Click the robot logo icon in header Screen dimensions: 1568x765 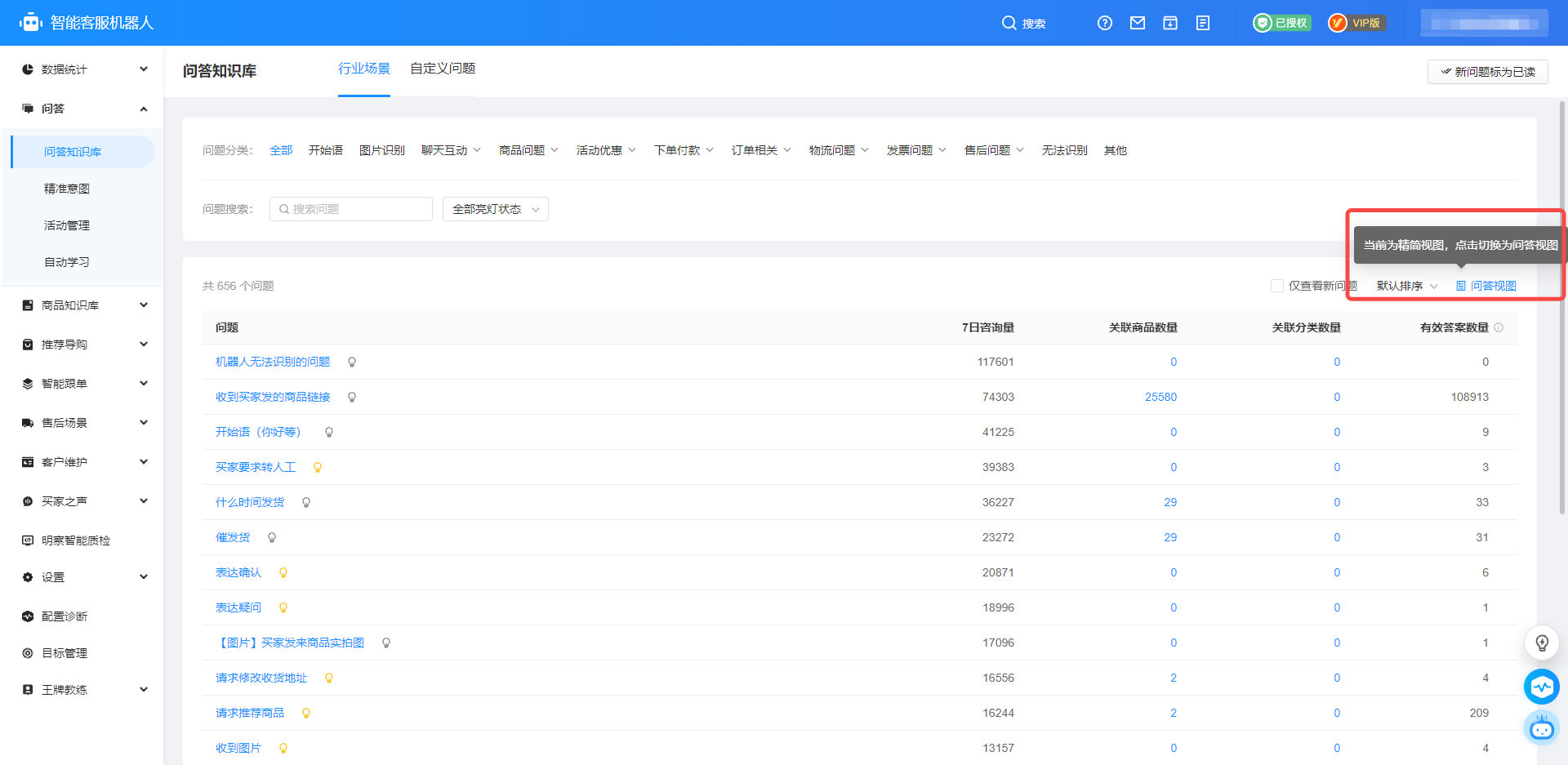click(x=31, y=22)
